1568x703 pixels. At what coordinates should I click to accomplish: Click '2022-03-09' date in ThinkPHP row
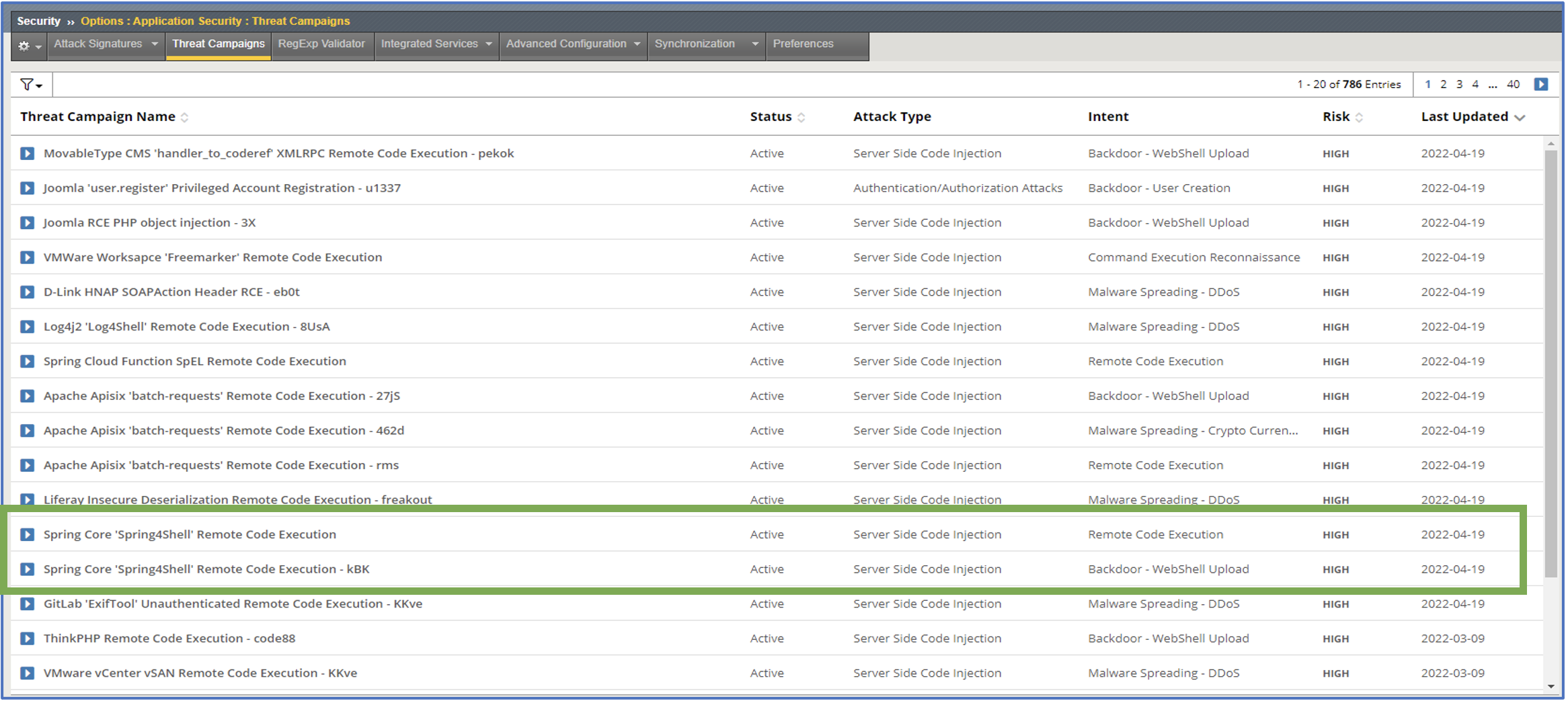click(1452, 638)
